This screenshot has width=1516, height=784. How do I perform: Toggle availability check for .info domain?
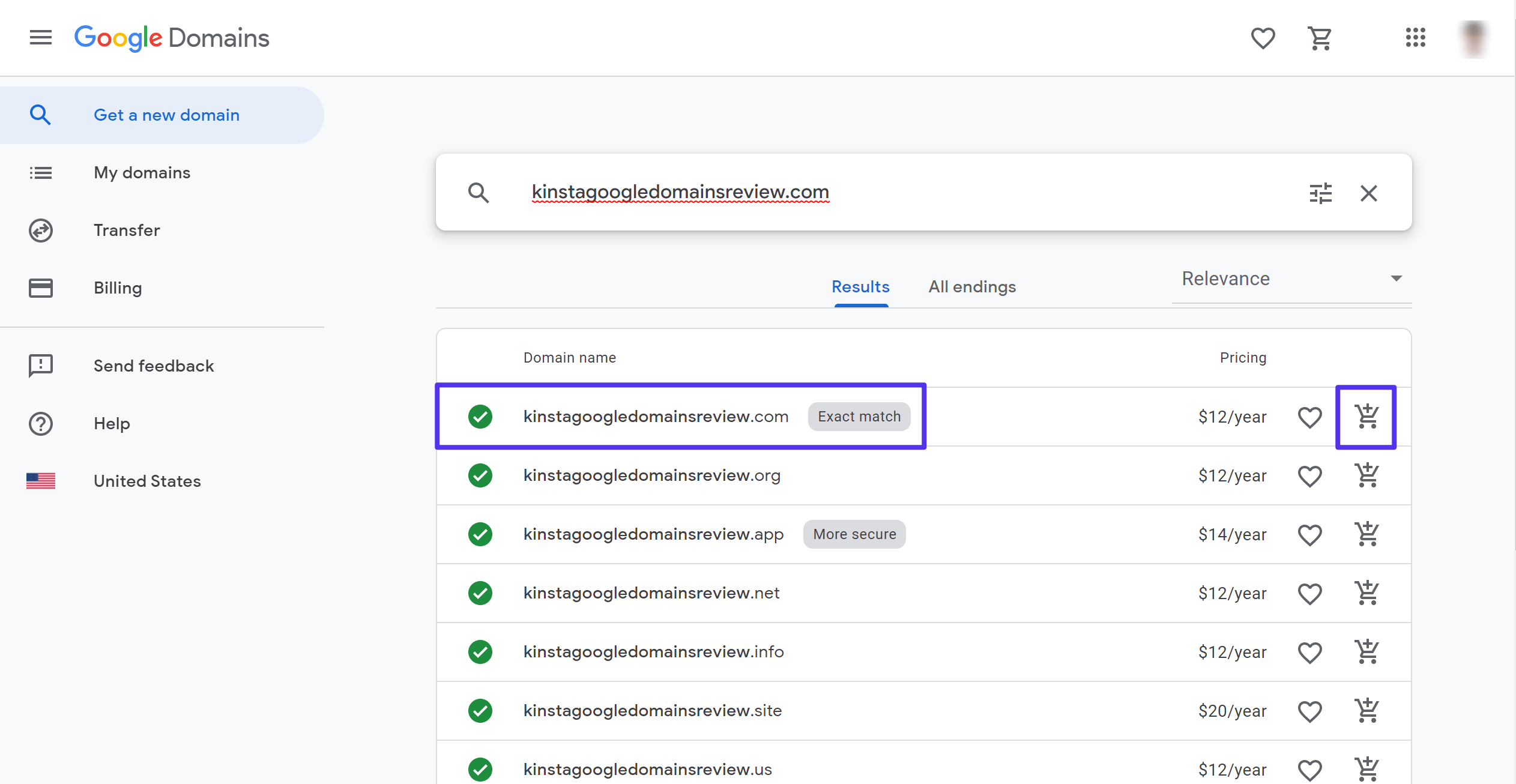click(x=481, y=651)
